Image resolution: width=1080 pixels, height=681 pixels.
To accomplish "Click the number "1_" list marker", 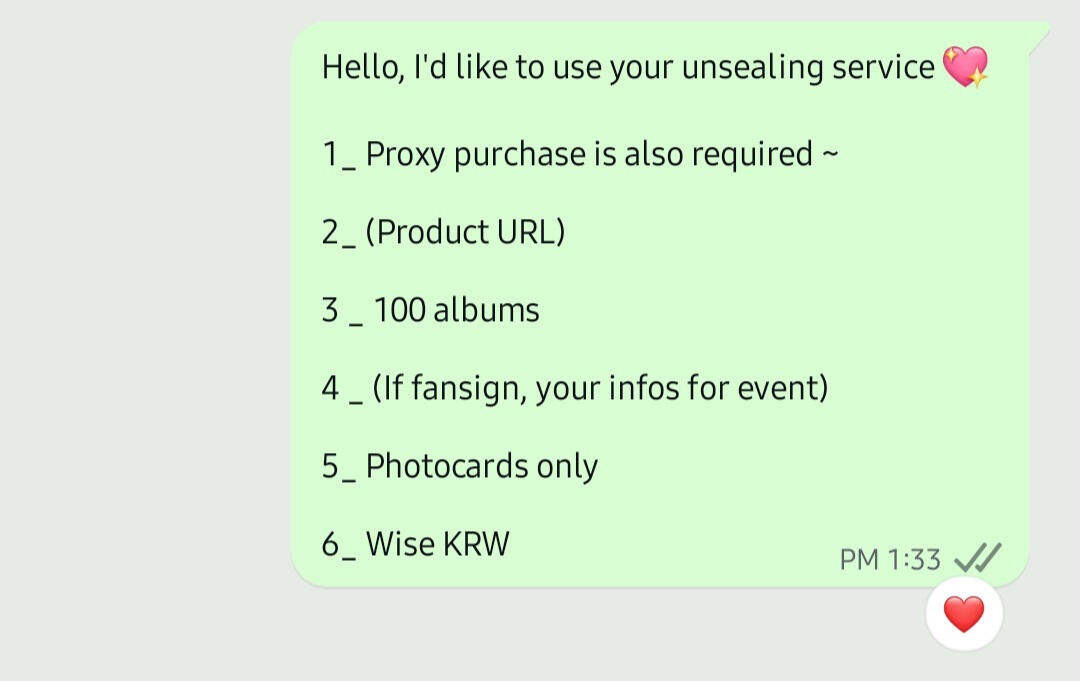I will tap(338, 155).
